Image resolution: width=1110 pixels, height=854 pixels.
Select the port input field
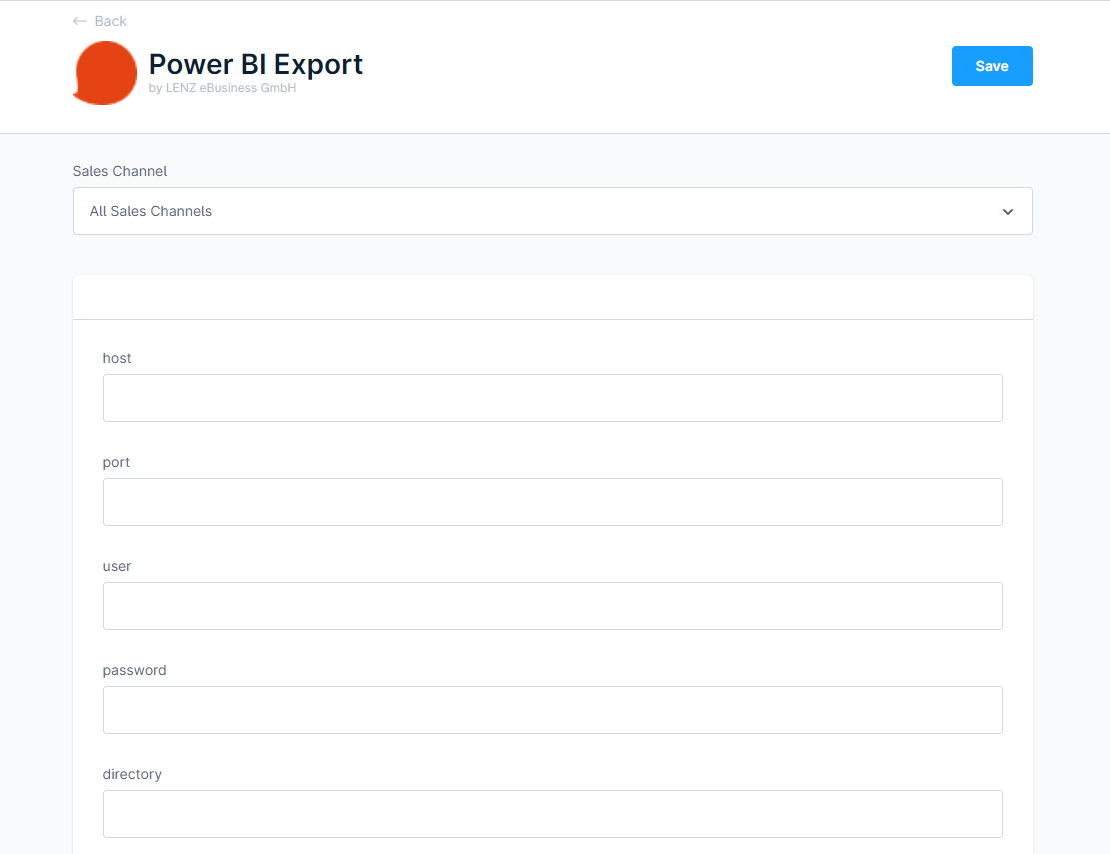552,502
